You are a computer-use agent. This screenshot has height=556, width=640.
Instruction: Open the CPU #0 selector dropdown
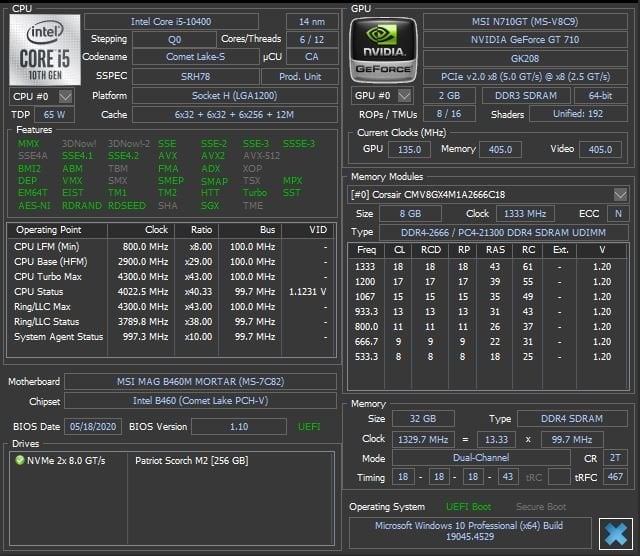pos(65,97)
